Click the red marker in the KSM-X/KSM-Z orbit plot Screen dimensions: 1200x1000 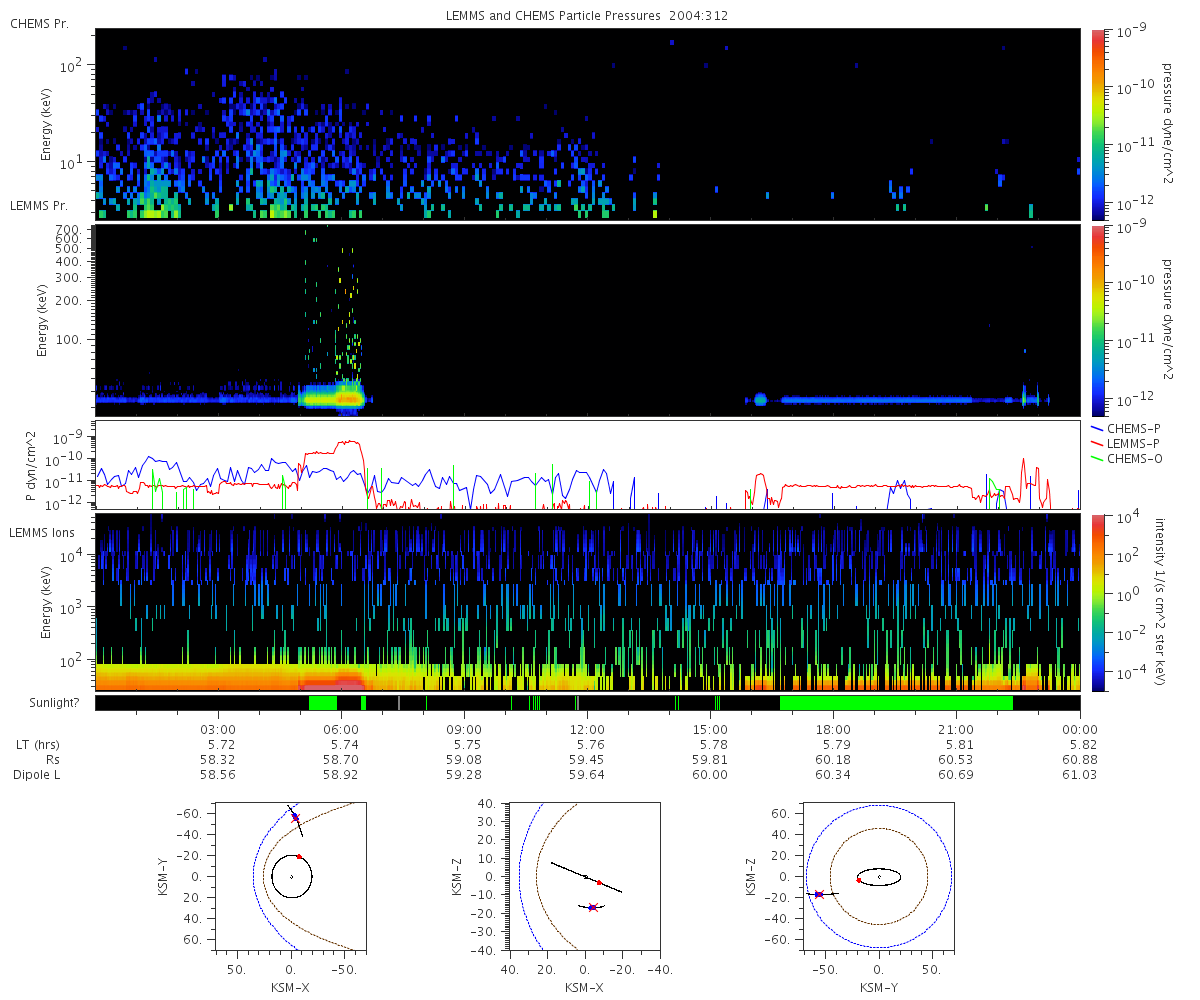[599, 883]
